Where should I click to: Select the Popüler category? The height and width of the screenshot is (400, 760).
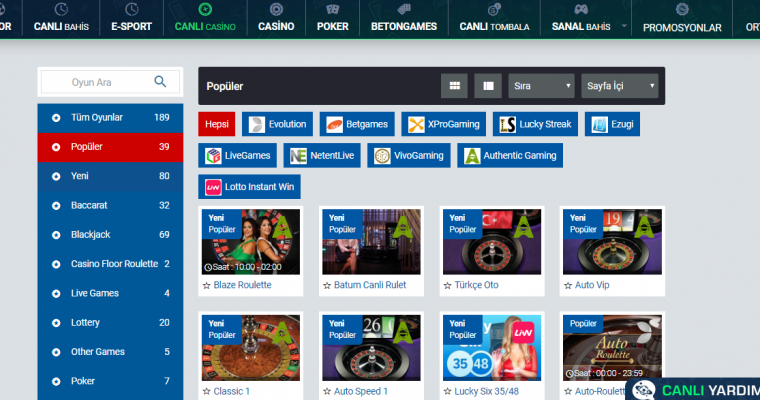[111, 147]
